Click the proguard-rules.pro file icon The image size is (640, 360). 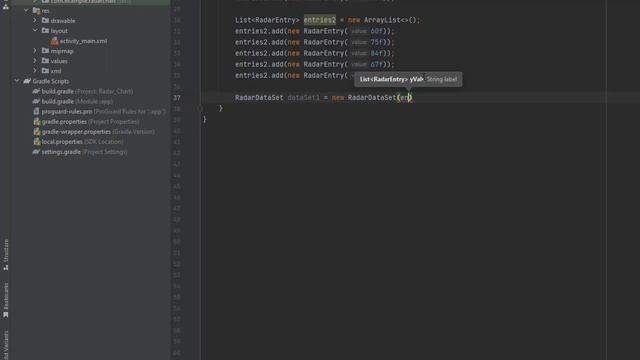point(36,111)
